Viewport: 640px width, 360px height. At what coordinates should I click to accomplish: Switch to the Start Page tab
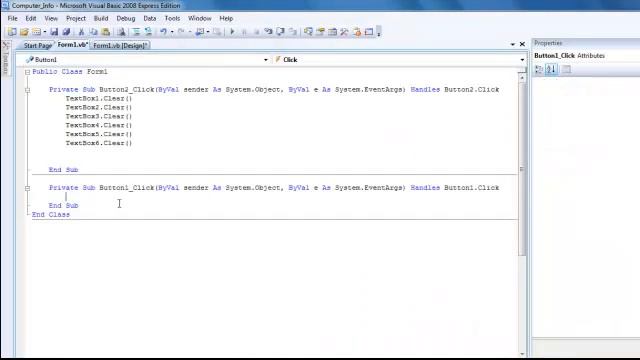click(37, 45)
